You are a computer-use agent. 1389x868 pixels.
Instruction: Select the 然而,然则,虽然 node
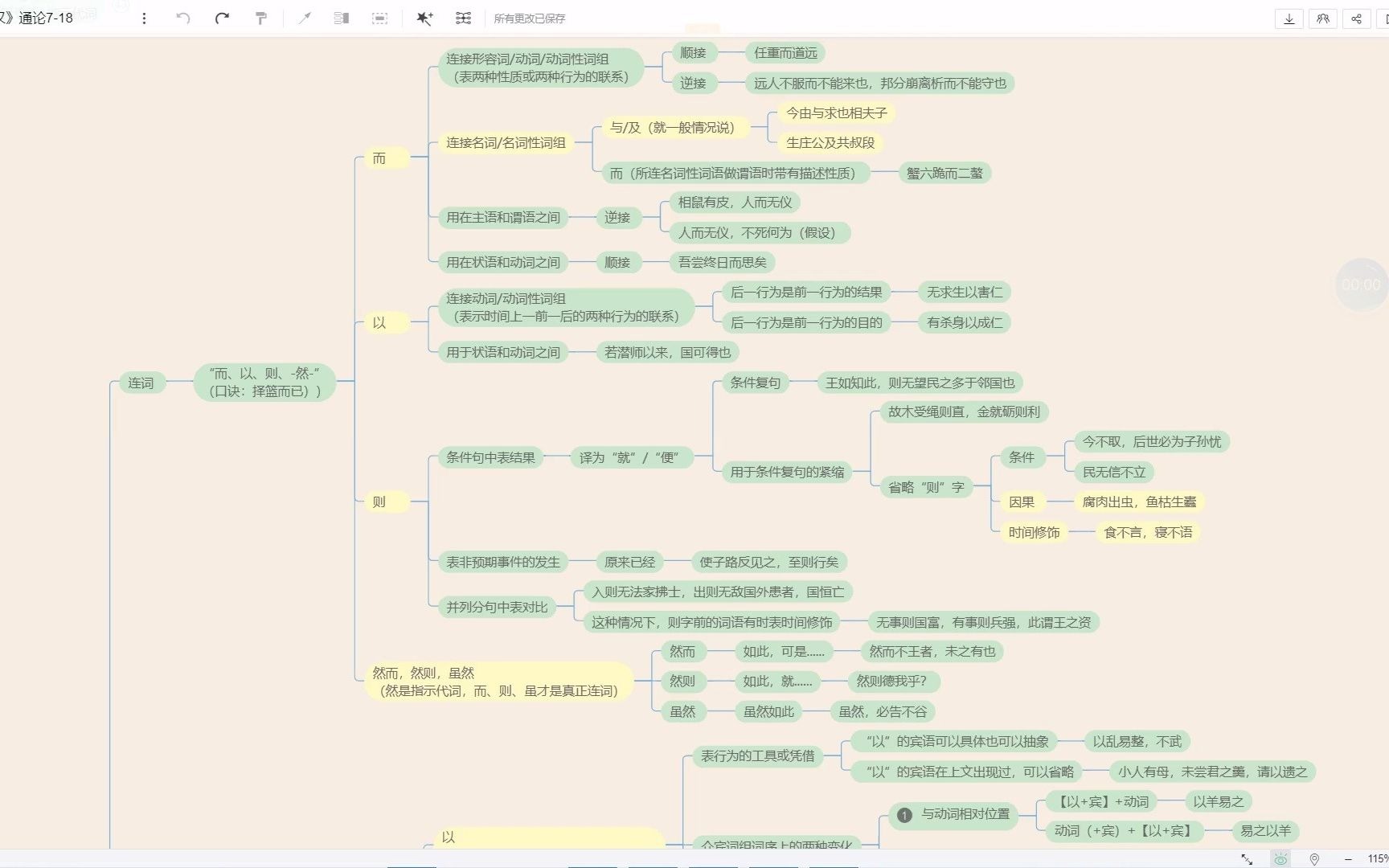pyautogui.click(x=498, y=682)
